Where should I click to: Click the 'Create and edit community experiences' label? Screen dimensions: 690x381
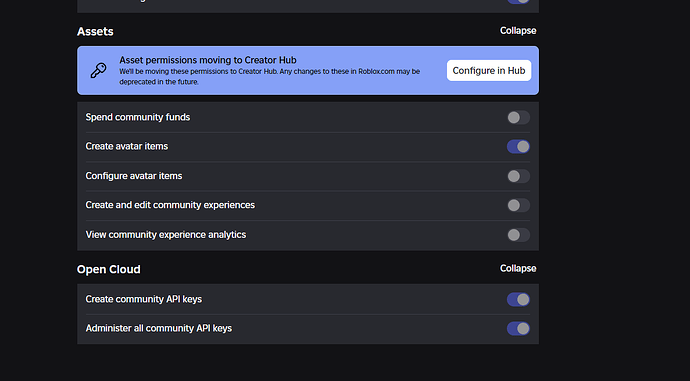pyautogui.click(x=170, y=205)
